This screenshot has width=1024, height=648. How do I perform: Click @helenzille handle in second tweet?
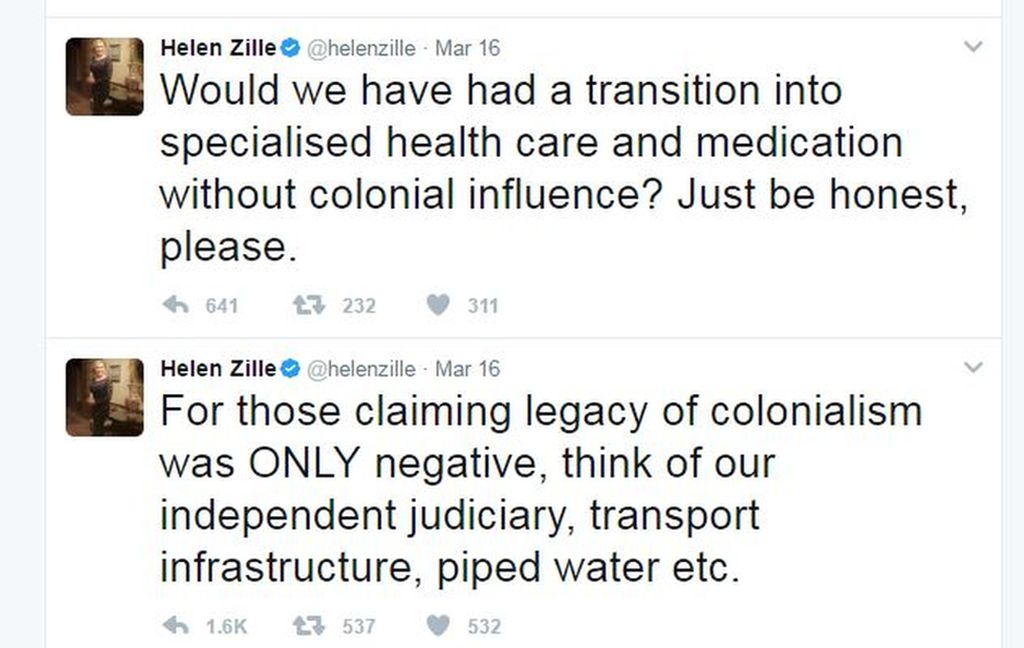coord(359,369)
